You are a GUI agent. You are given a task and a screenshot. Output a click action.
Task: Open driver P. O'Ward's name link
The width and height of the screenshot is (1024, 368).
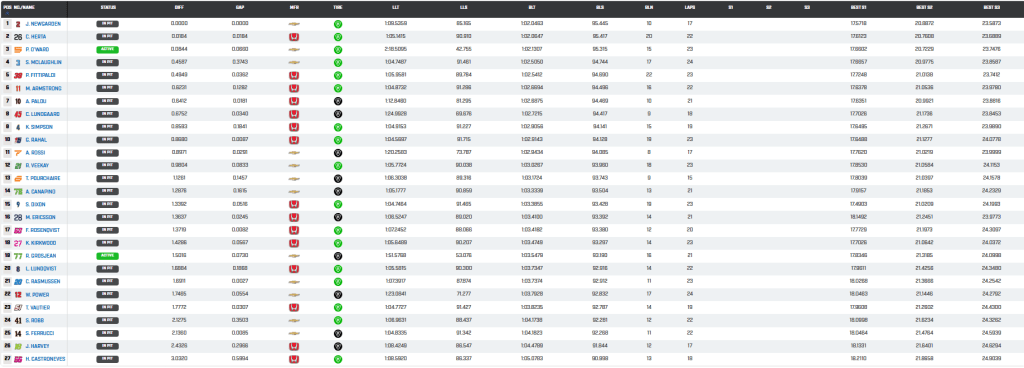coord(37,50)
